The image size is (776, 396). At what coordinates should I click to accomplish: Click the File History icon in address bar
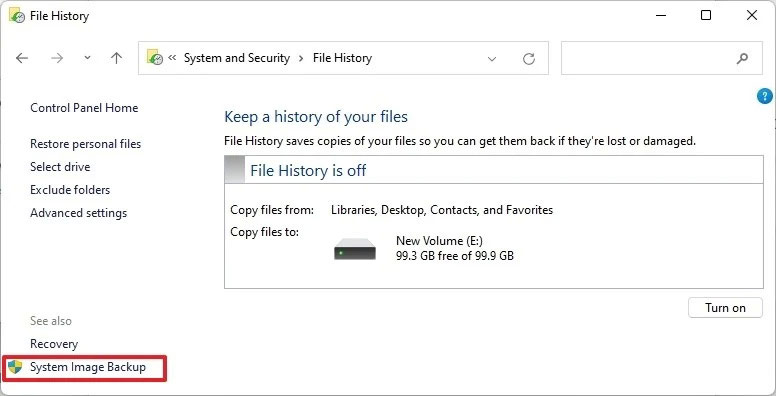tap(155, 58)
